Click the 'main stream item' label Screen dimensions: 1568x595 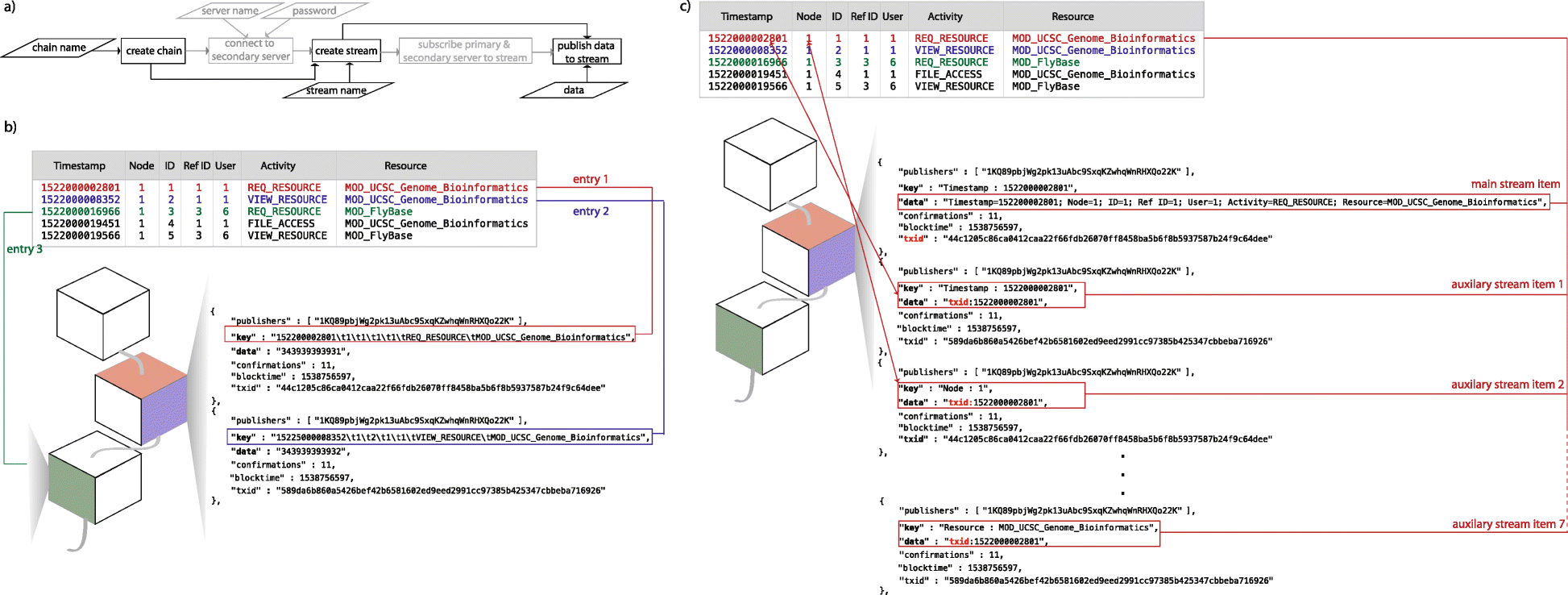(1516, 184)
